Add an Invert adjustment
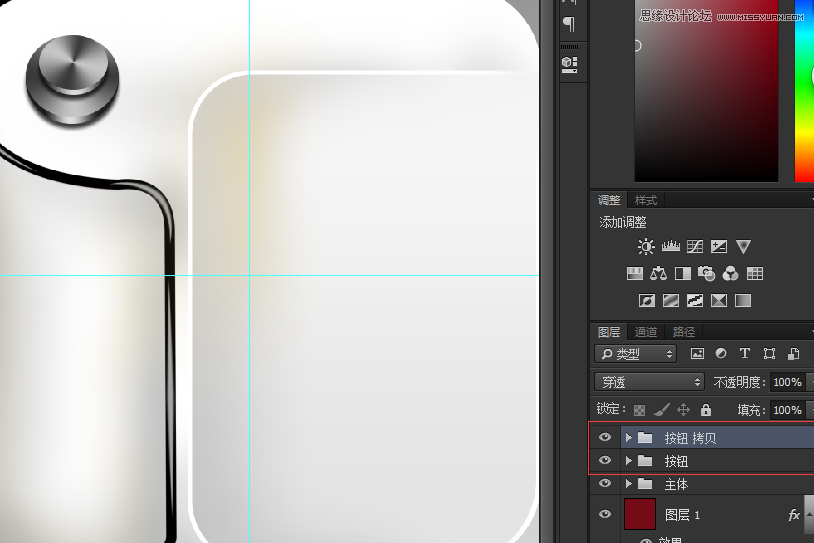This screenshot has height=543, width=814. 646,301
